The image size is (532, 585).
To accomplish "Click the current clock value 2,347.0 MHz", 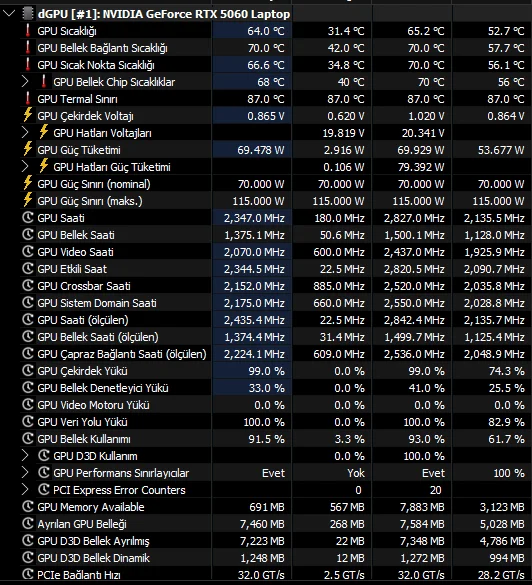I will point(254,218).
